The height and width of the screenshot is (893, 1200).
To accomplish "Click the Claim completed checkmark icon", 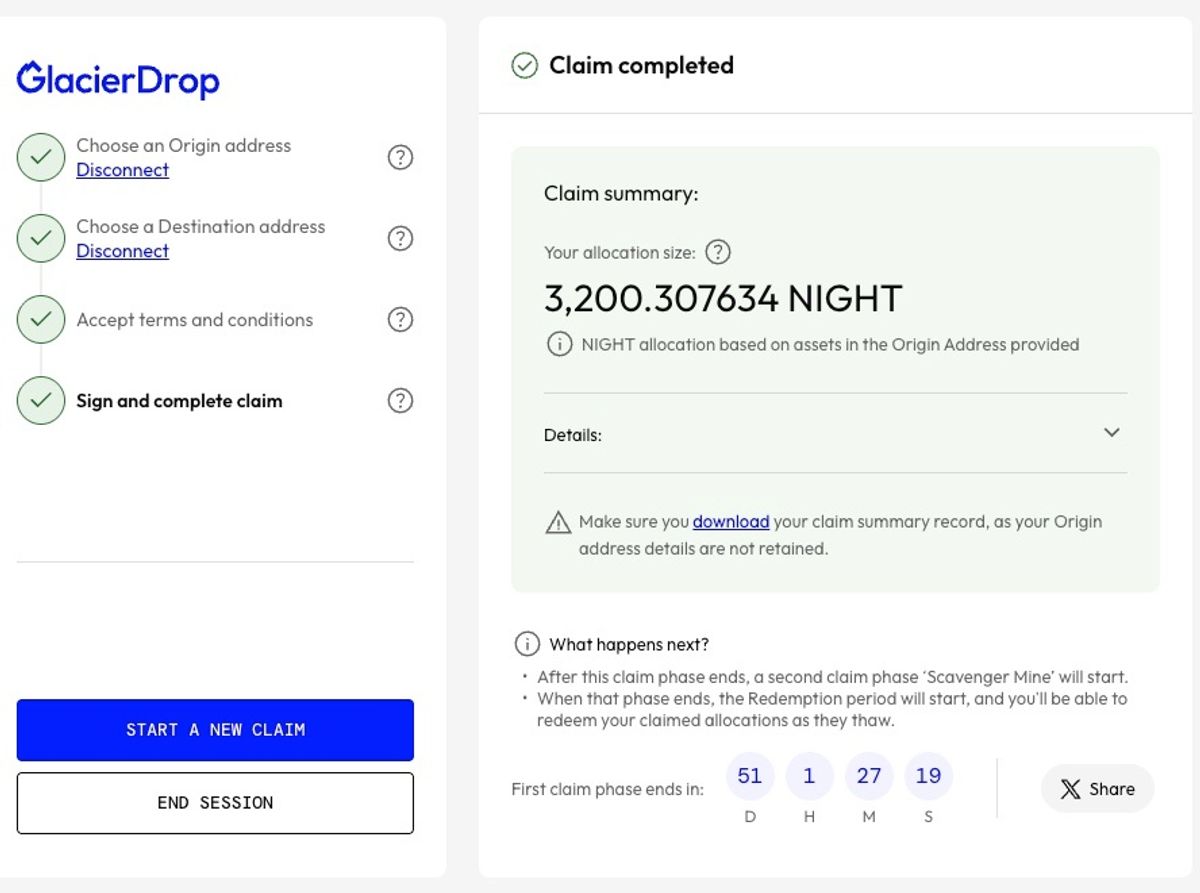I will 524,66.
